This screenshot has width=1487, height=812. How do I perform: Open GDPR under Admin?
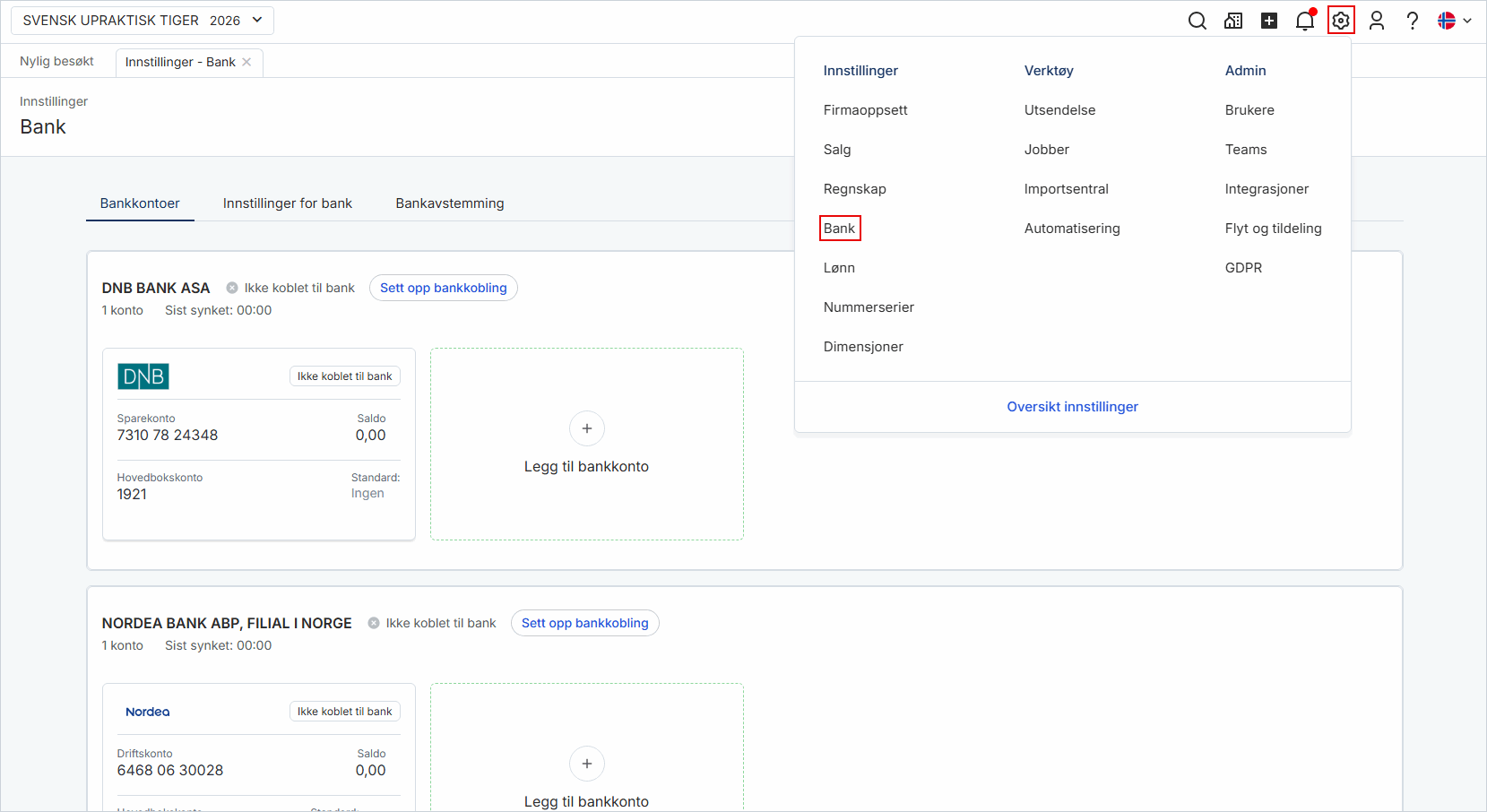click(1243, 268)
